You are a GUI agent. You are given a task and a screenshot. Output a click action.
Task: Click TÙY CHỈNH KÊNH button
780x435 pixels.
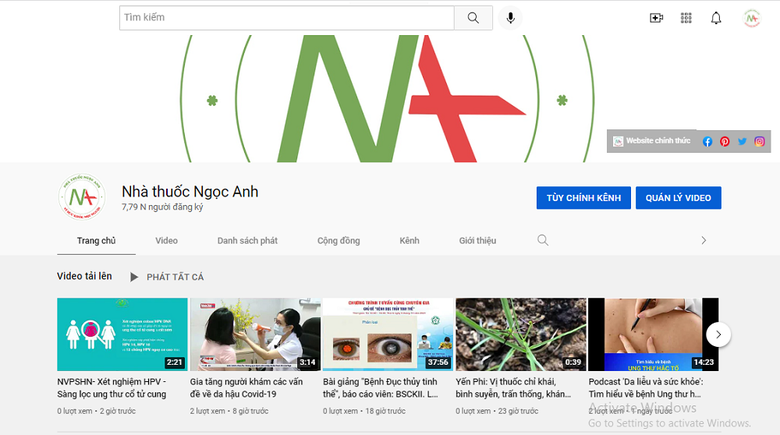pos(584,198)
